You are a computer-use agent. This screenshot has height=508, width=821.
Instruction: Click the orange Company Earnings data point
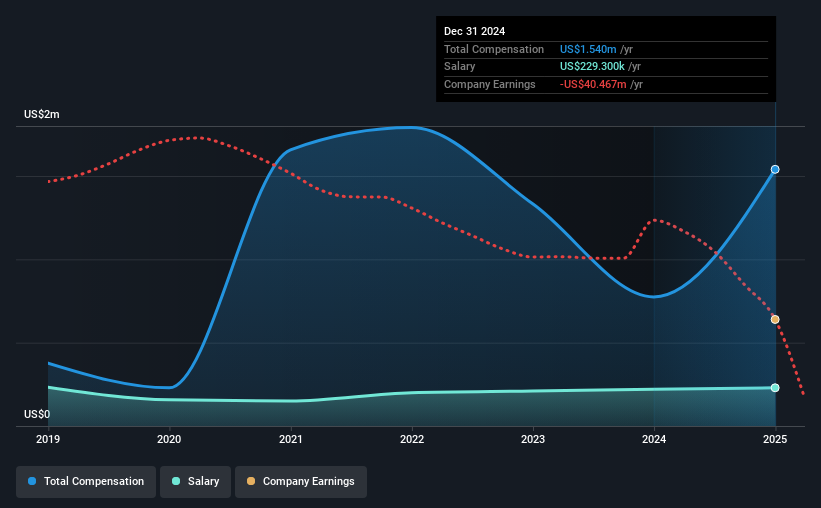coord(775,319)
